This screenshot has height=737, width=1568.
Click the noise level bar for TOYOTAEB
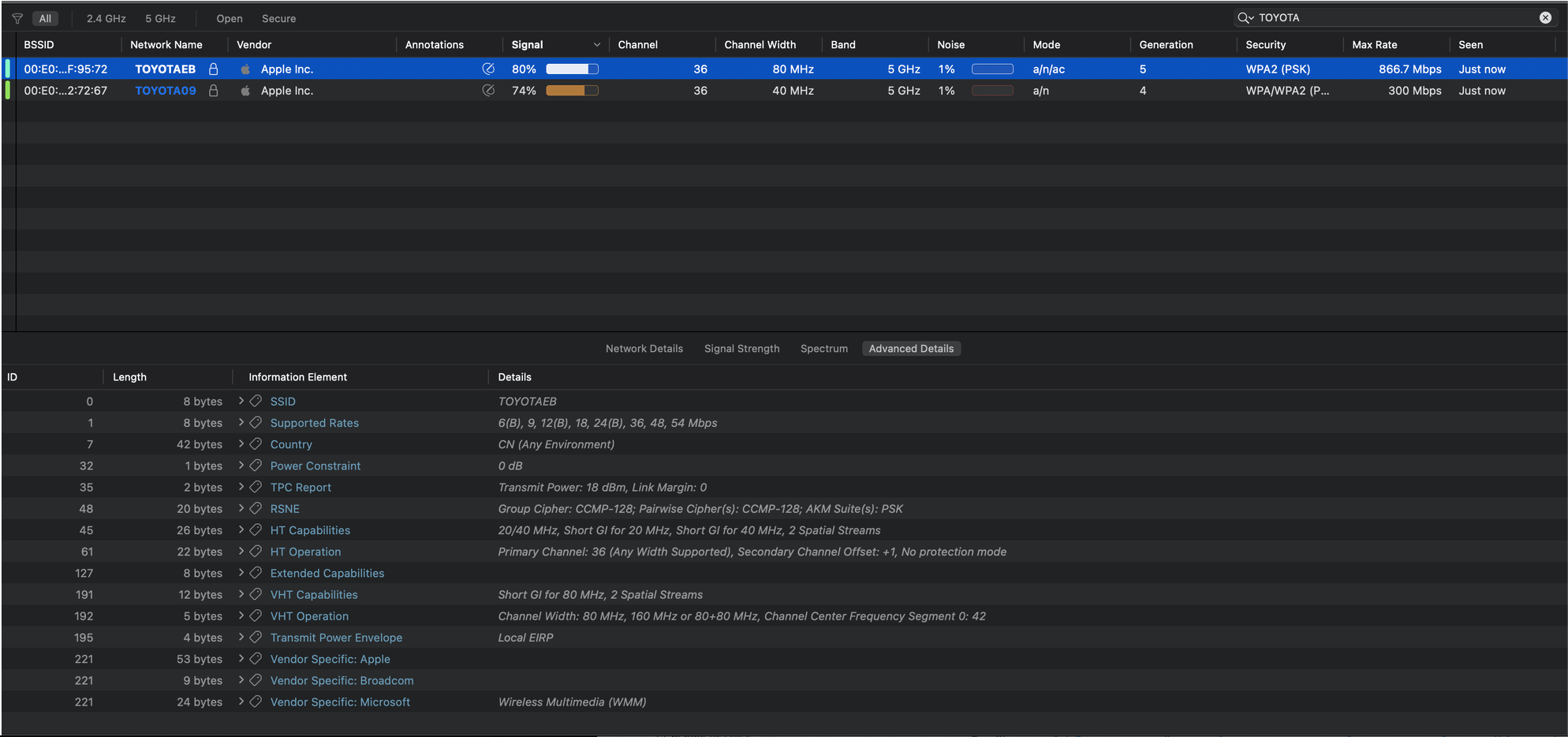pos(992,69)
